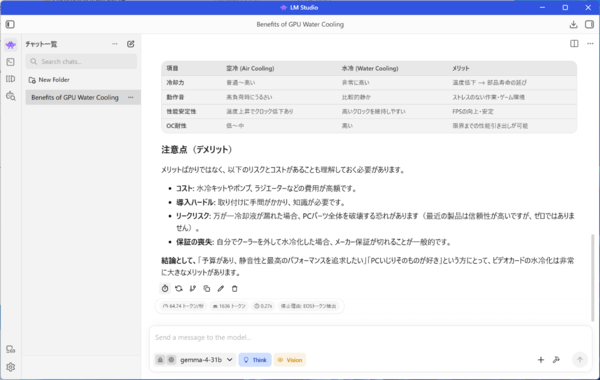Open options for Benefits of GPU Water Cooling chat
This screenshot has height=380, width=600.
[131, 97]
